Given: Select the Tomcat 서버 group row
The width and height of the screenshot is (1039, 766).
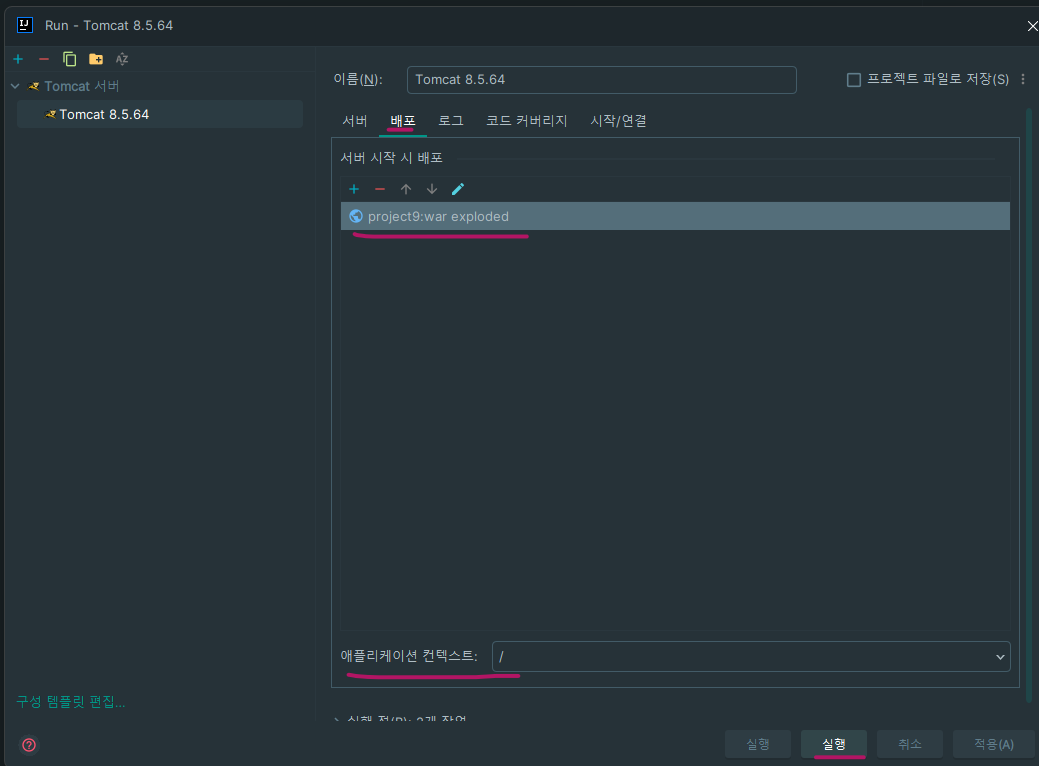Looking at the screenshot, I should (160, 86).
